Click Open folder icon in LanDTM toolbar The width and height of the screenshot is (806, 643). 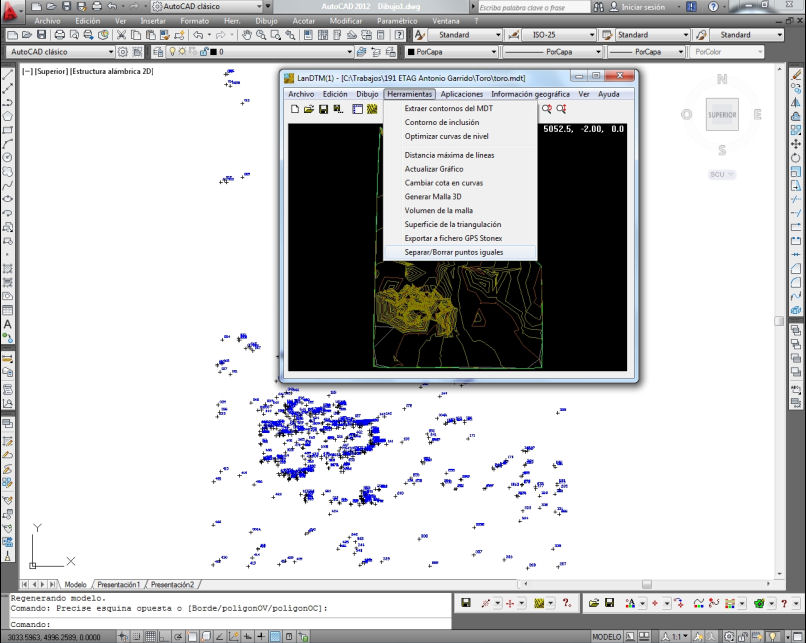(308, 109)
